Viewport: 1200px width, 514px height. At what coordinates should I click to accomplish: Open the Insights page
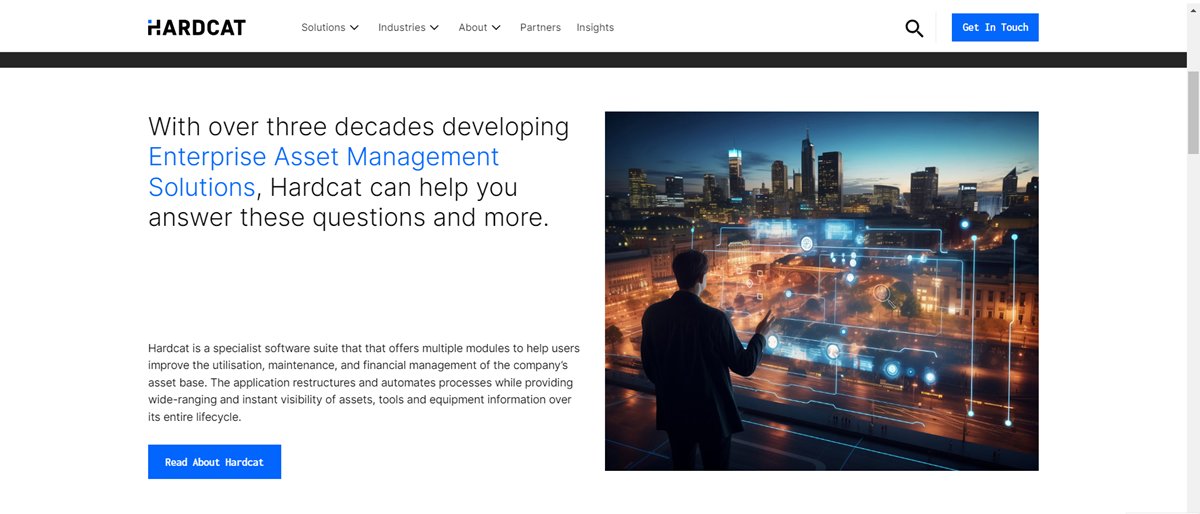595,27
